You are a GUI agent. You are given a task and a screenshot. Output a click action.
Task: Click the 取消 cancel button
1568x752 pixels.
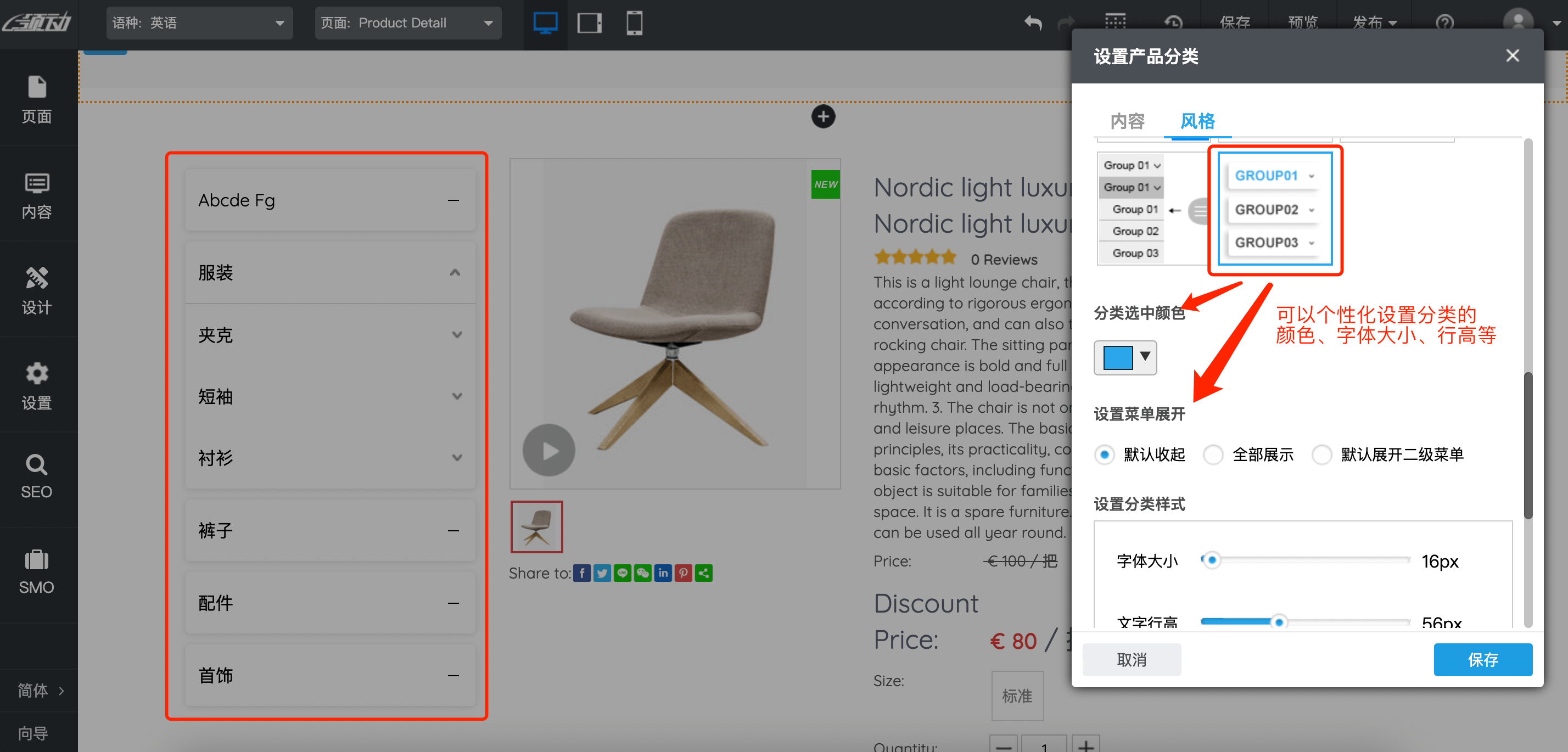coord(1131,660)
